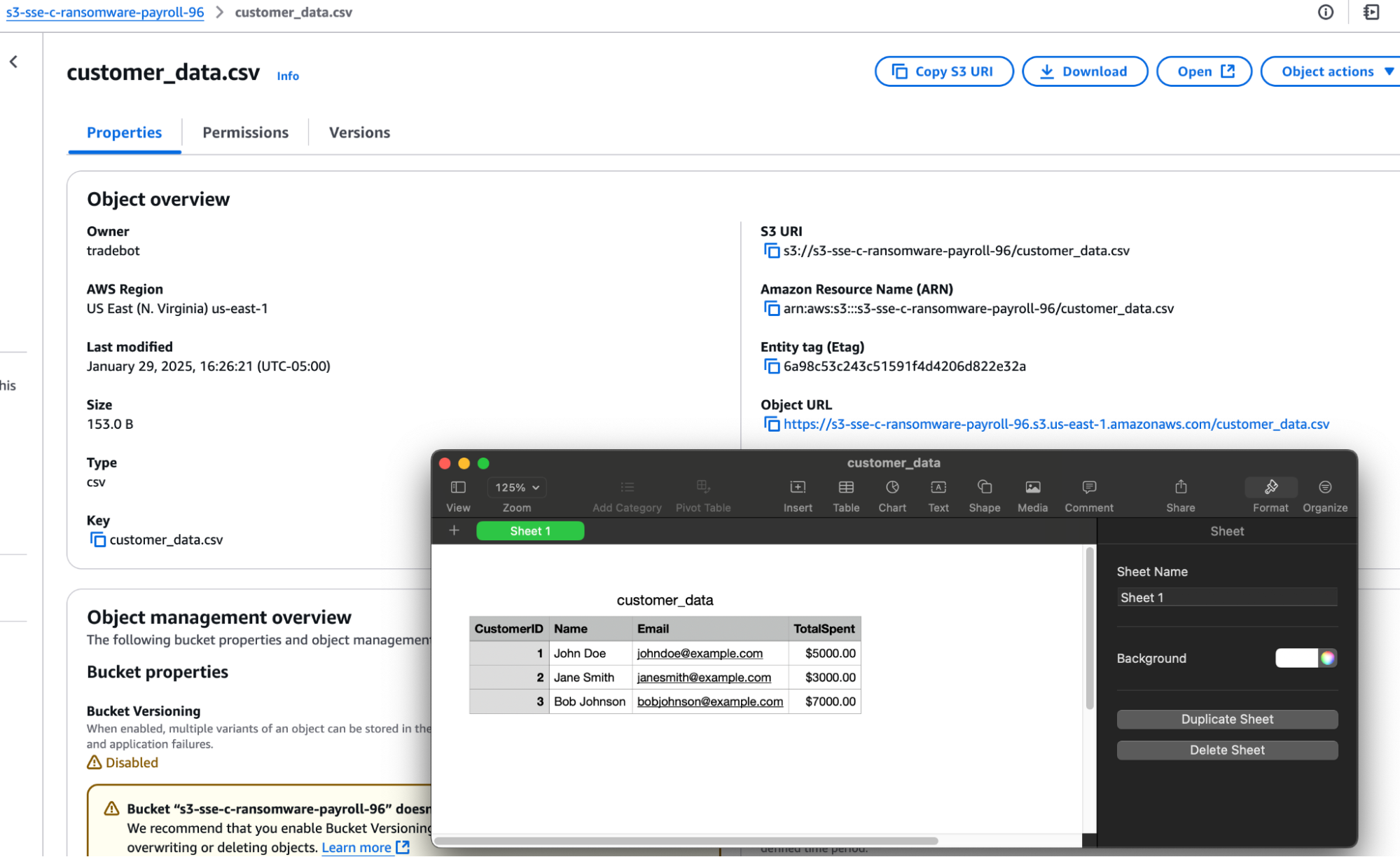Image resolution: width=1400 pixels, height=857 pixels.
Task: Download the customer_data.csv file
Action: 1084,71
